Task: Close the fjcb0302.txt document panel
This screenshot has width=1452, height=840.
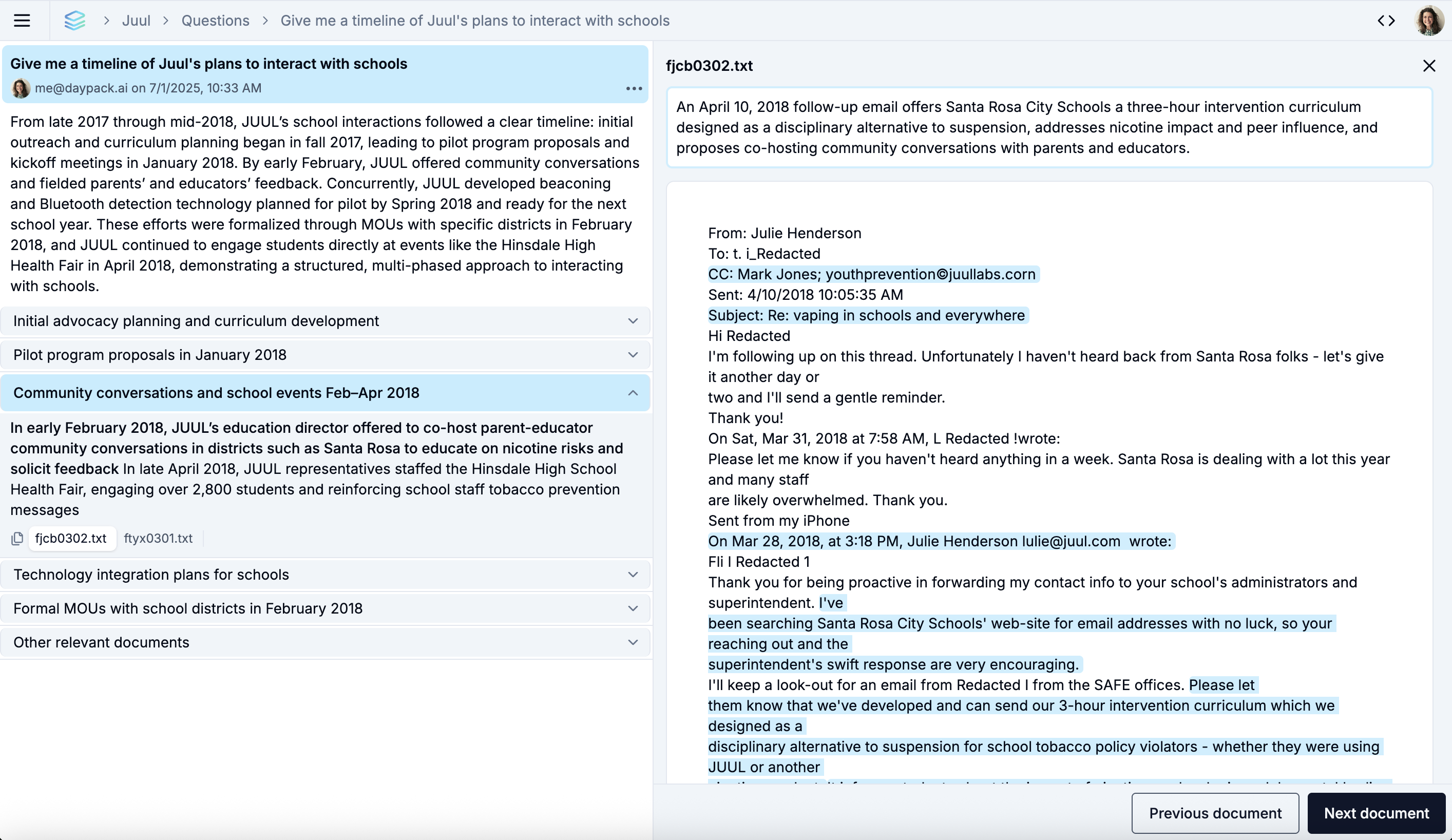Action: click(1428, 66)
